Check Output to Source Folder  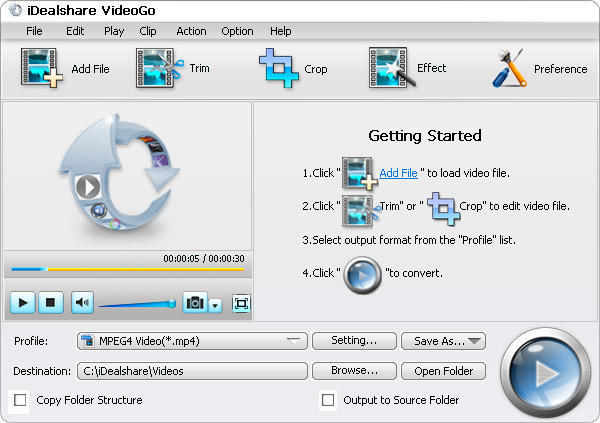pos(327,400)
